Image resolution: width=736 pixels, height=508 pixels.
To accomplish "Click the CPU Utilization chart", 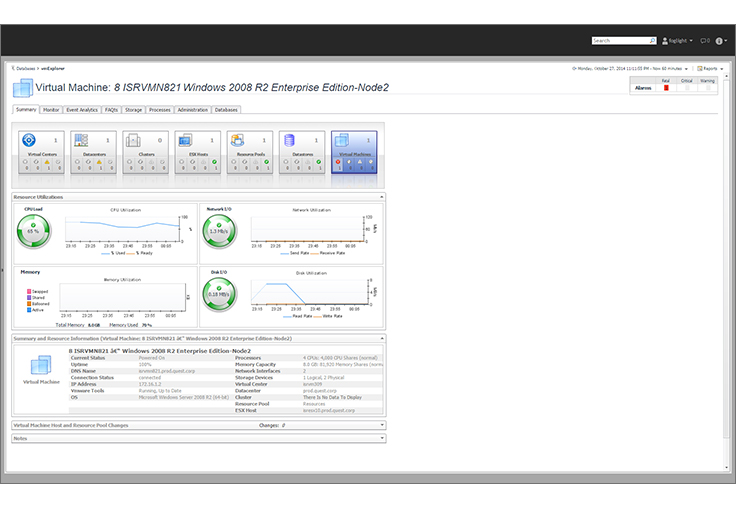I will click(123, 229).
